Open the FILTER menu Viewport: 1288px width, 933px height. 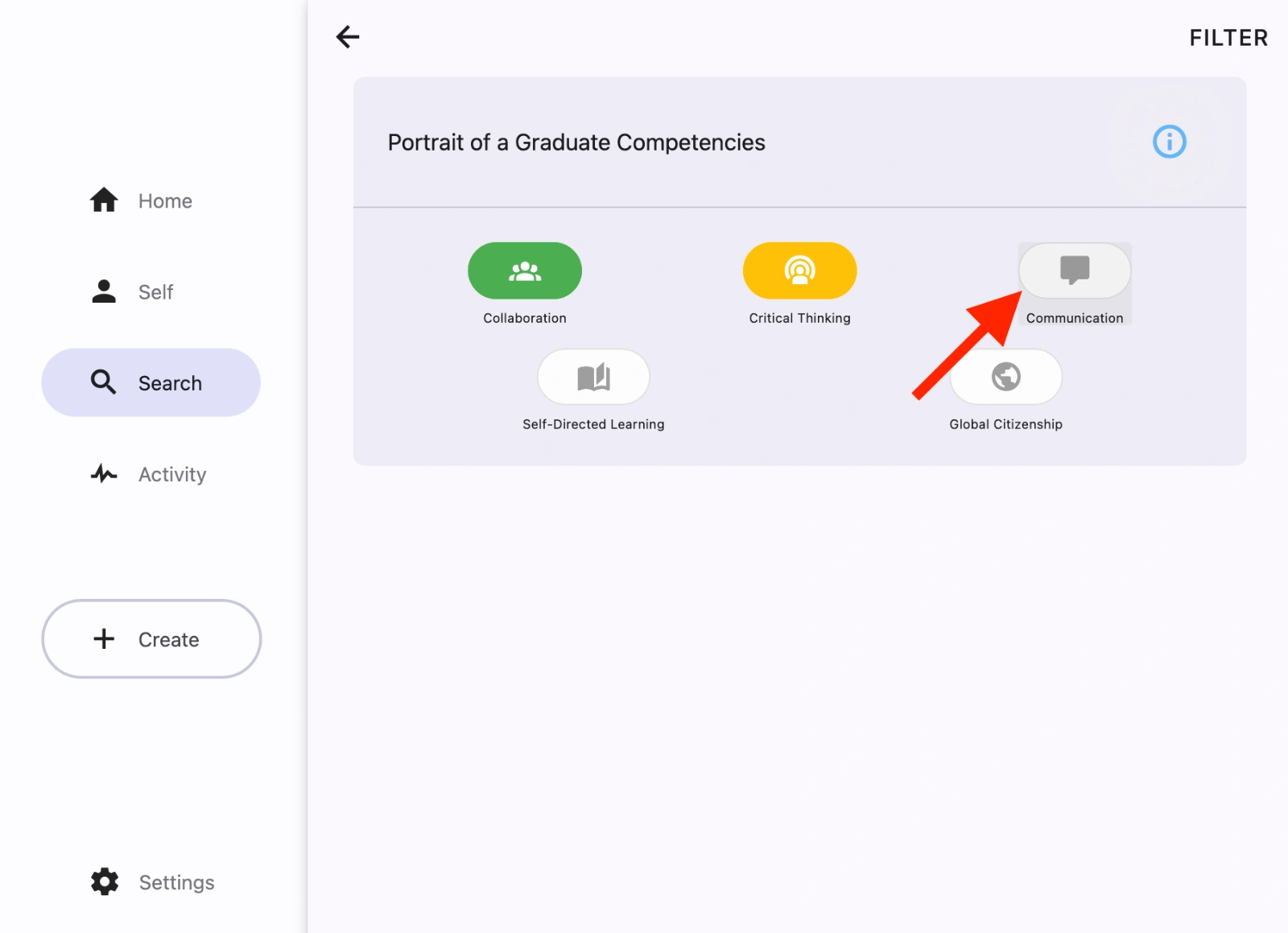coord(1228,37)
